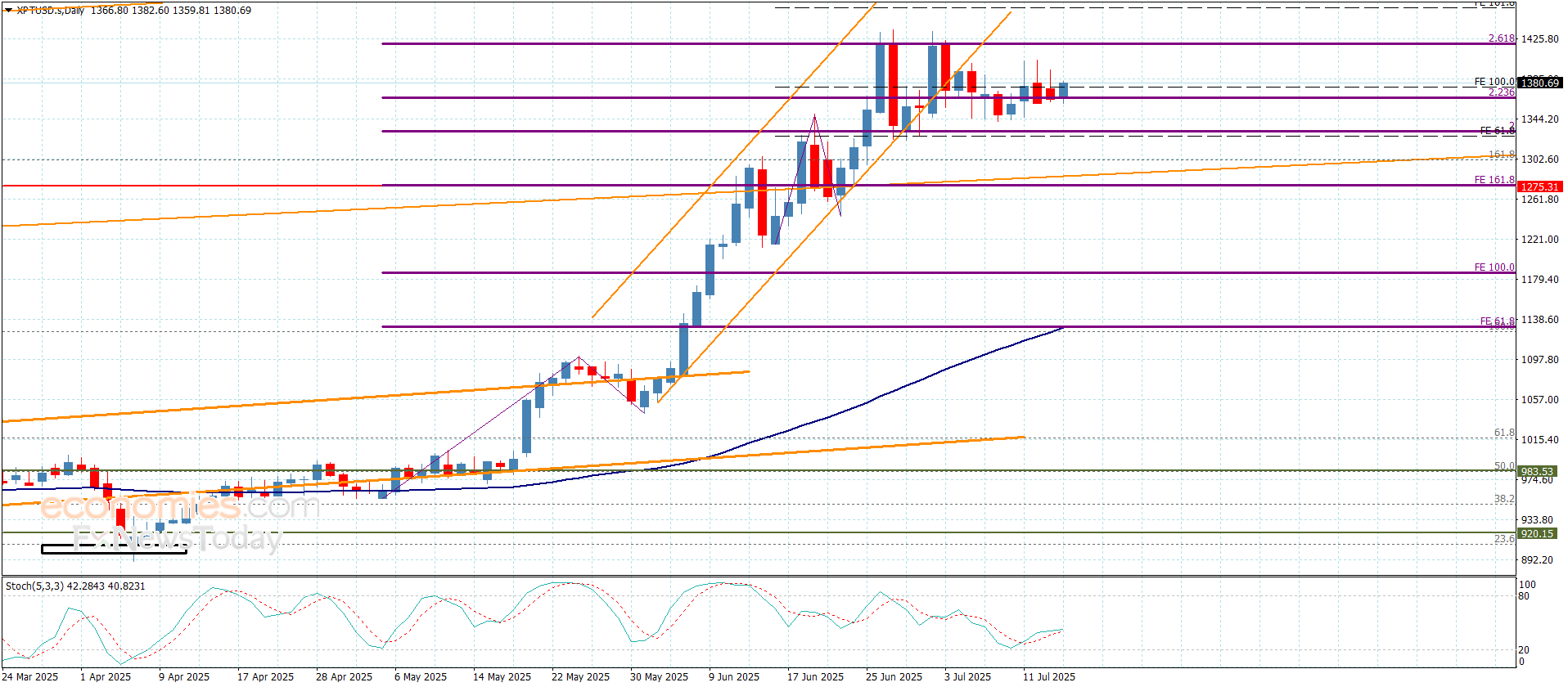Click the 9 Apr 2025 date label
Screen dimensions: 1568x687
point(184,677)
